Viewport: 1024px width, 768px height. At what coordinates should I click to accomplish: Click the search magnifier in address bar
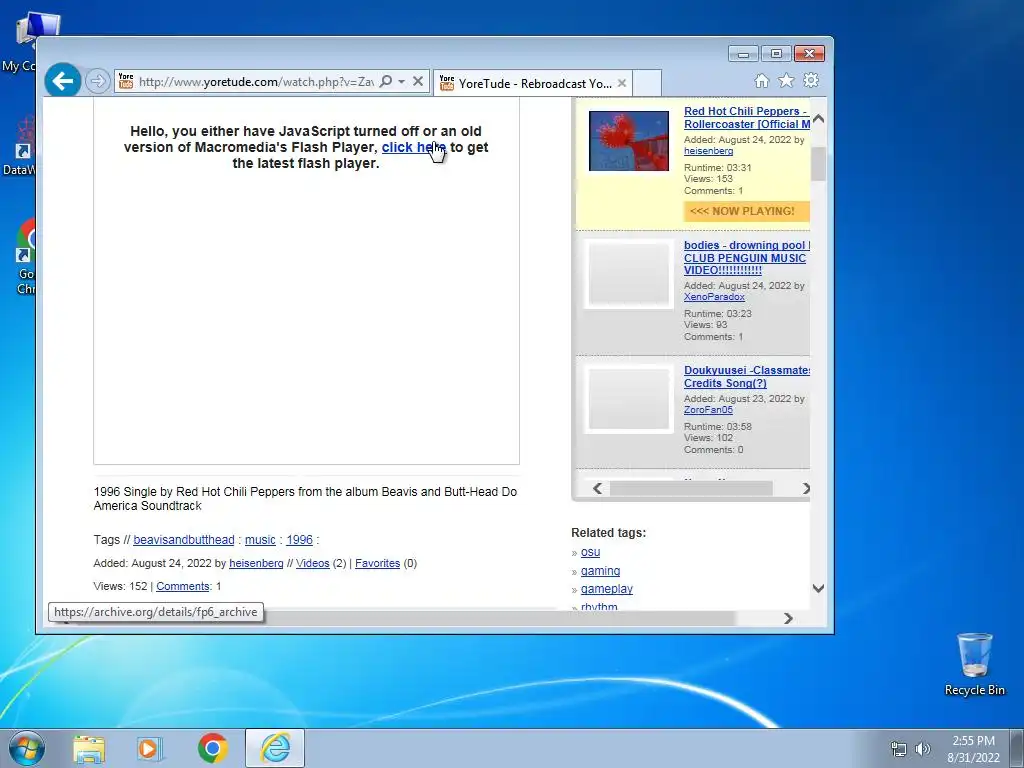[x=386, y=81]
